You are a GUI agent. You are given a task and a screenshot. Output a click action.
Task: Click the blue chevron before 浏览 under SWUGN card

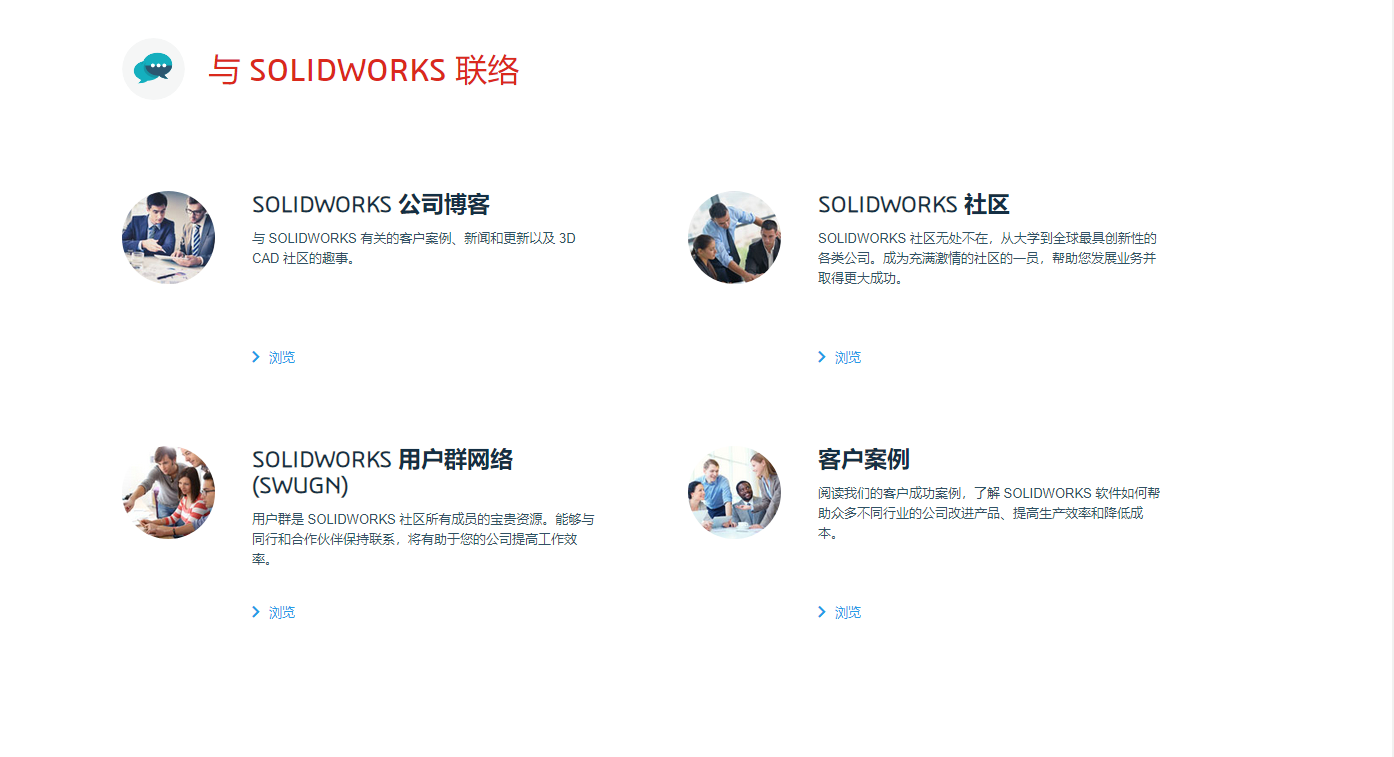point(256,612)
